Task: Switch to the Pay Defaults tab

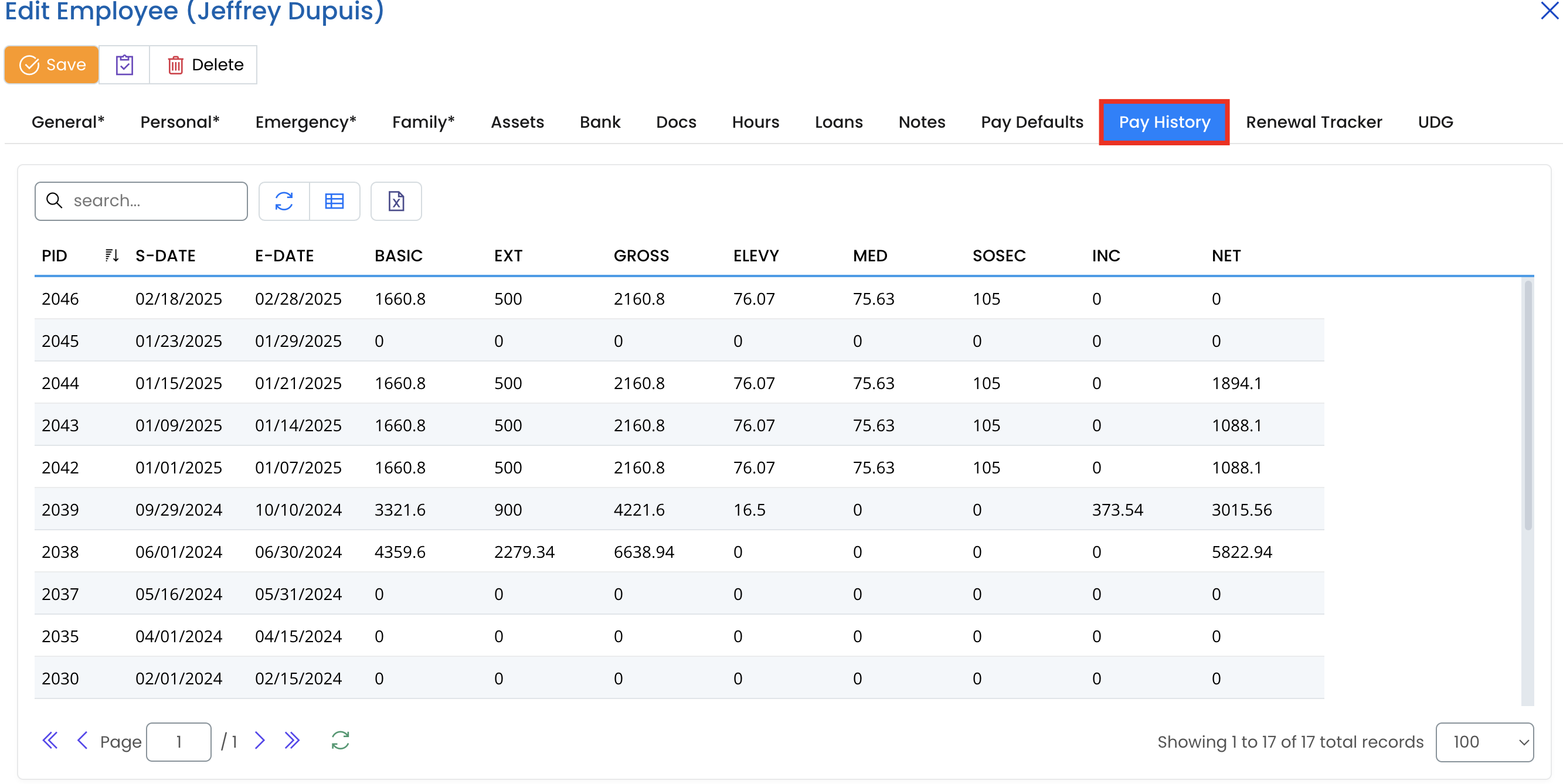Action: (x=1031, y=122)
